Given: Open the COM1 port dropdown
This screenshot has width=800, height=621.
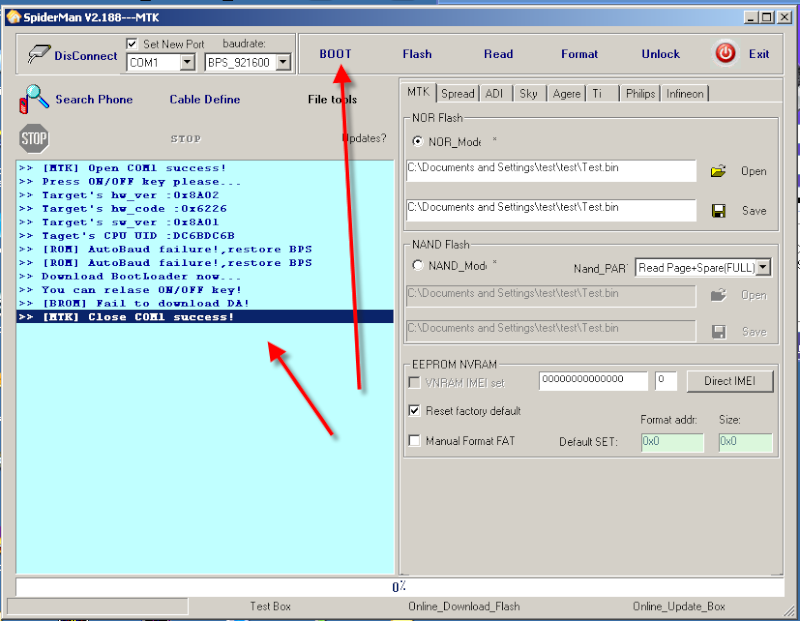Looking at the screenshot, I should coord(187,62).
